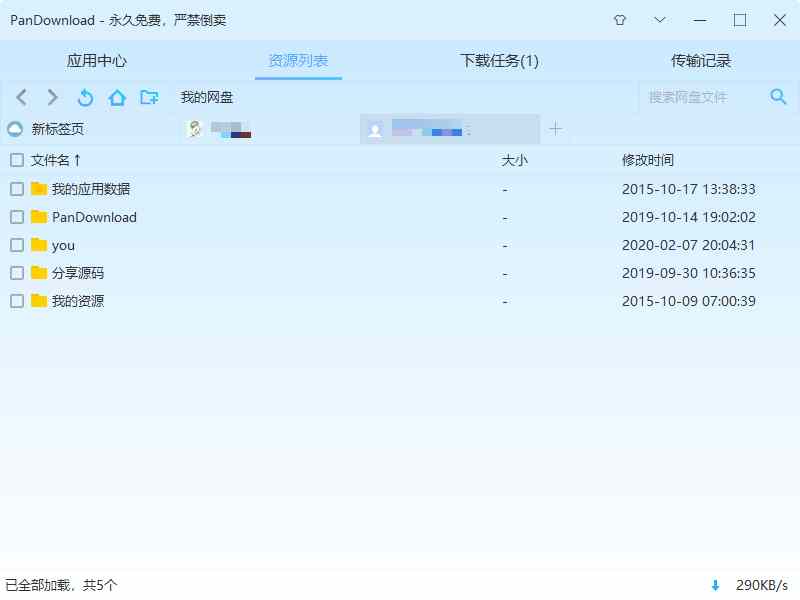Toggle the select-all checkbox by 文件名
800x600 pixels.
pyautogui.click(x=17, y=160)
